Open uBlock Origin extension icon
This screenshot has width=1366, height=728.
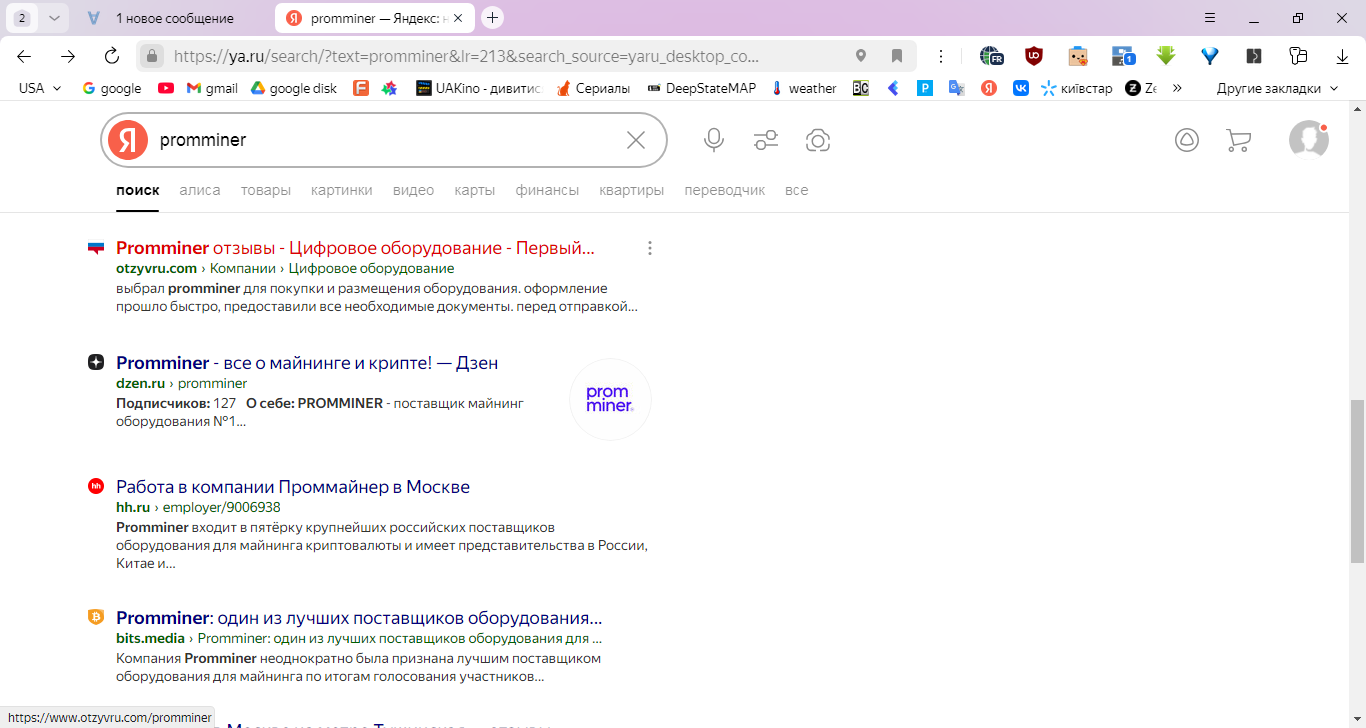point(1034,56)
